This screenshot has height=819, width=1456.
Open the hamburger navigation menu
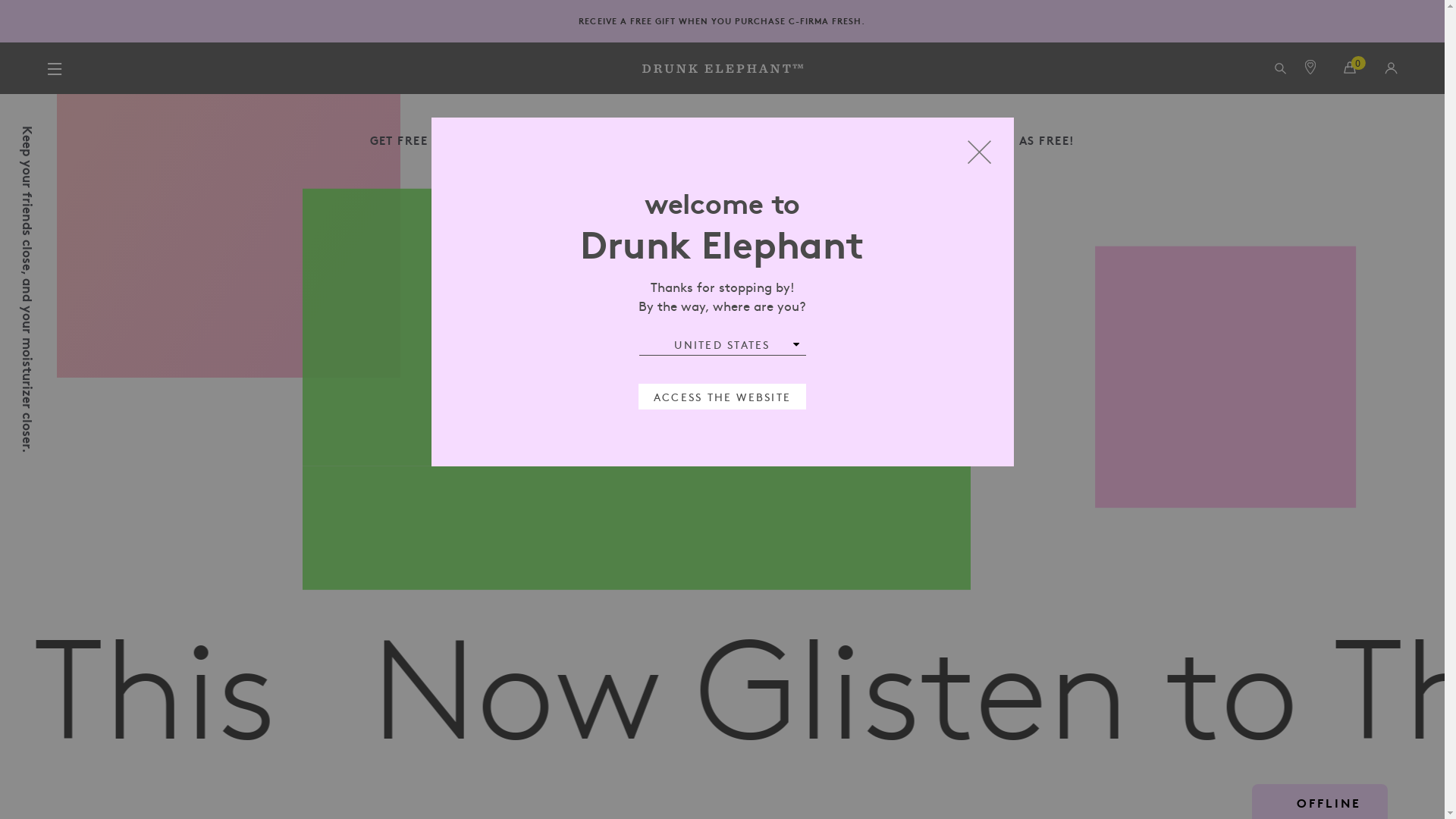tap(55, 69)
